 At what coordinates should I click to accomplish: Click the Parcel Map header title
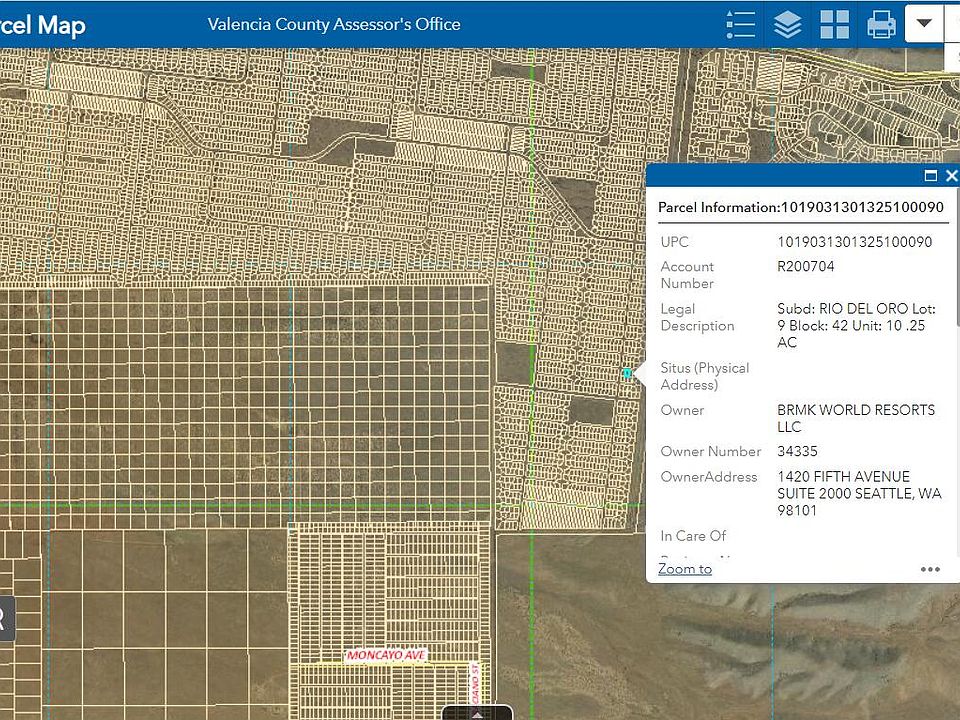click(x=42, y=26)
